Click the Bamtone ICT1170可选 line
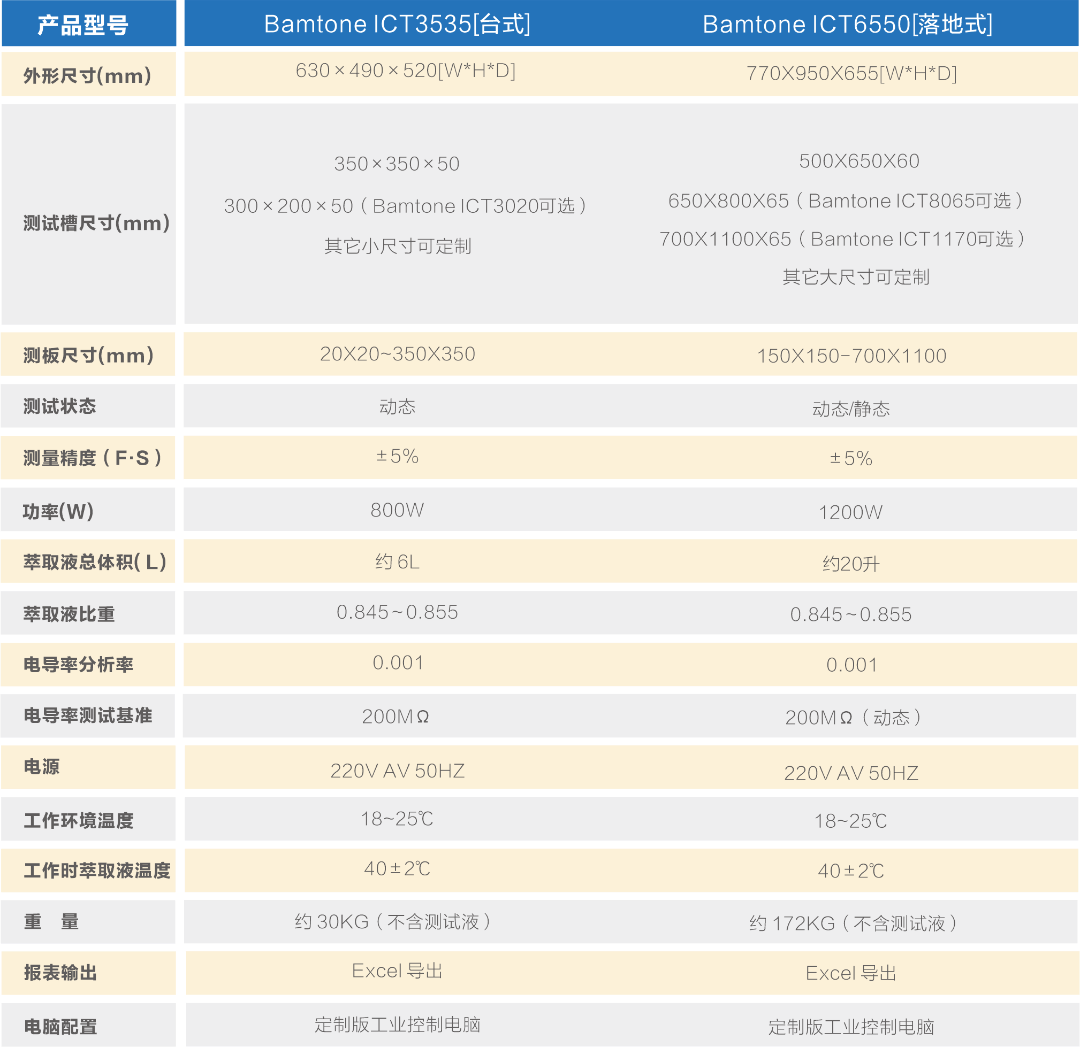Image resolution: width=1080 pixels, height=1047 pixels. pyautogui.click(x=842, y=239)
